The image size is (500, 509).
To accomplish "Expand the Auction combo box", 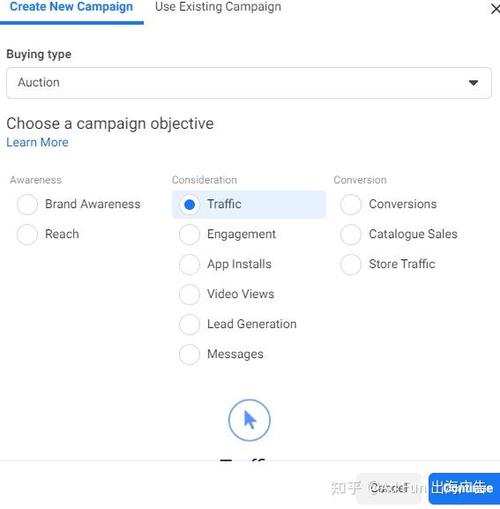I will (249, 83).
